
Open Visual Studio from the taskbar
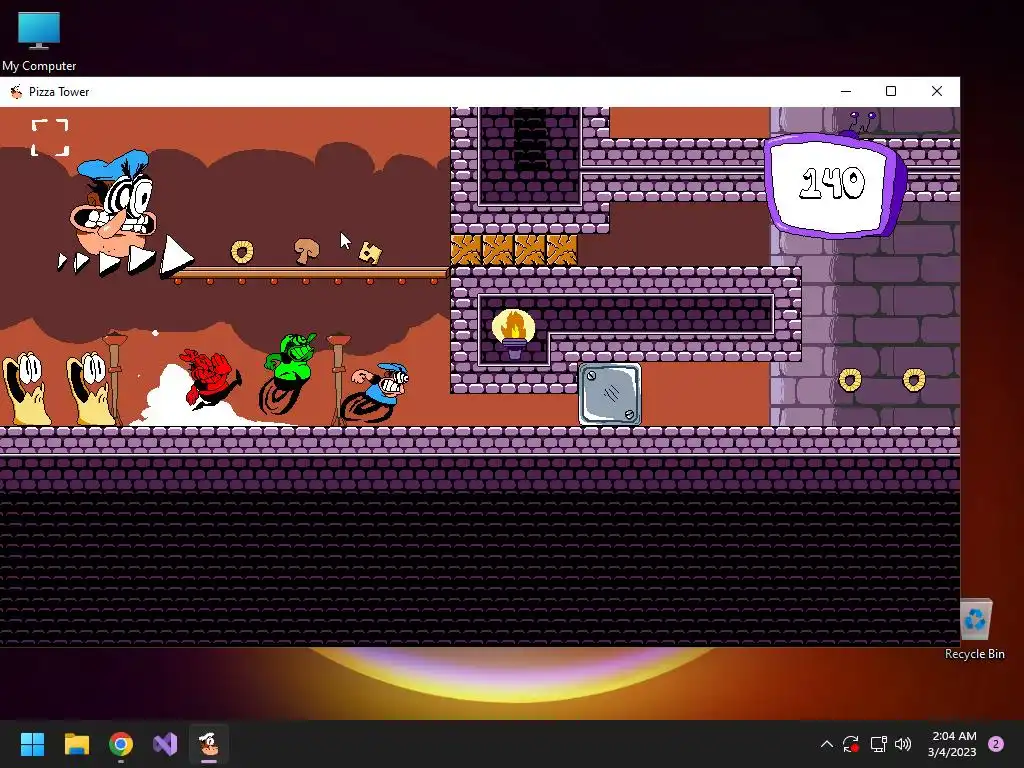165,744
